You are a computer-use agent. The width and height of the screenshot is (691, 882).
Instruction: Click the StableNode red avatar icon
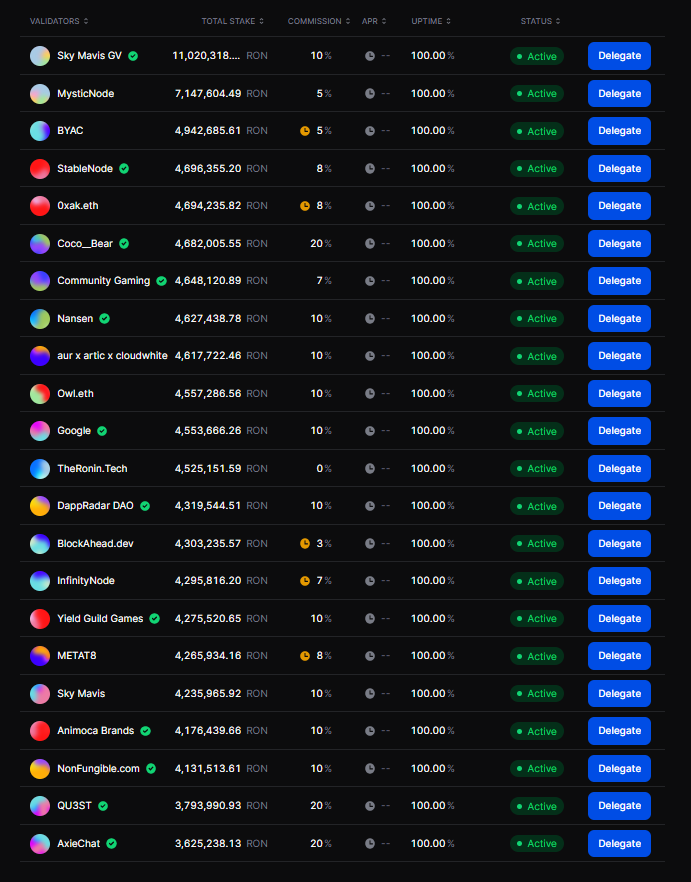pyautogui.click(x=38, y=168)
